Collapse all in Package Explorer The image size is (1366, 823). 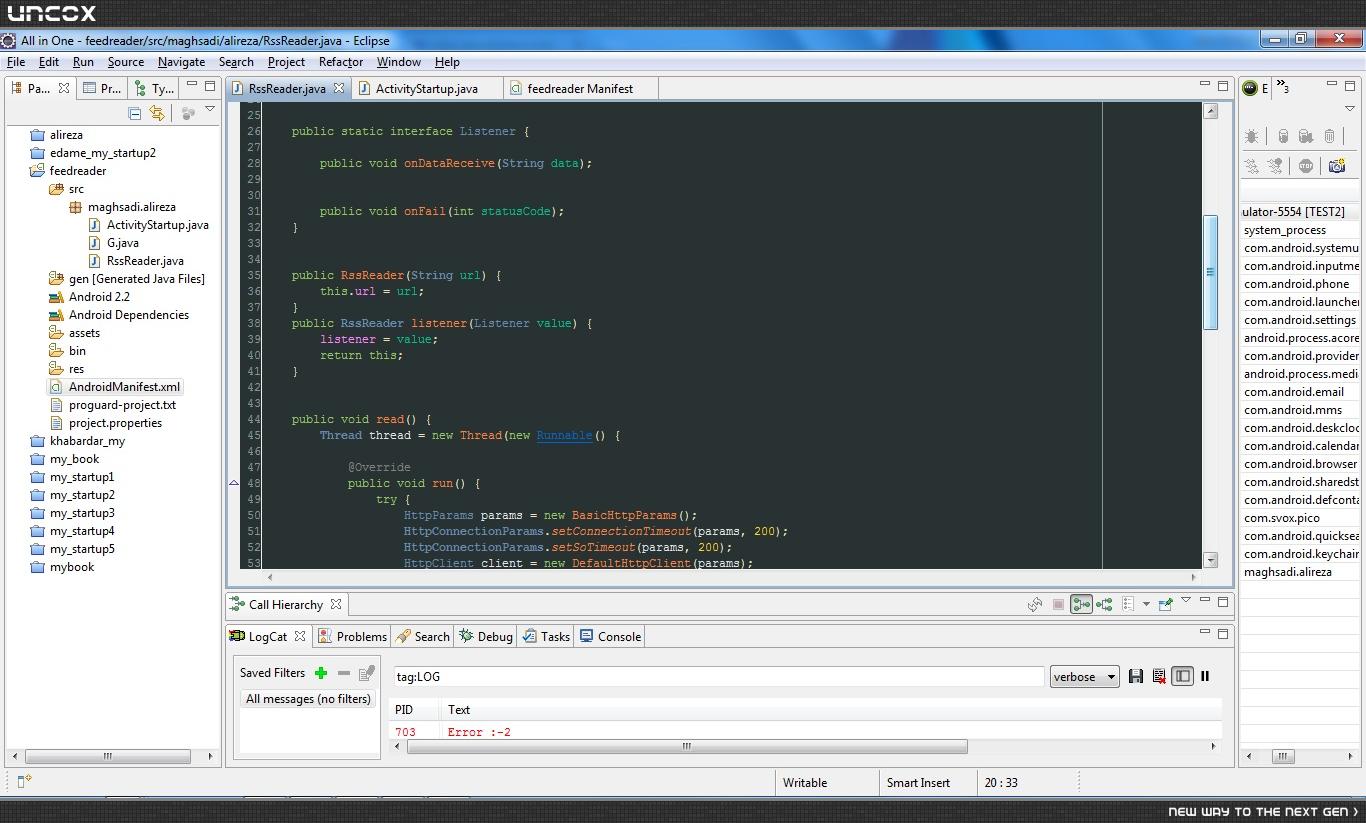point(135,113)
